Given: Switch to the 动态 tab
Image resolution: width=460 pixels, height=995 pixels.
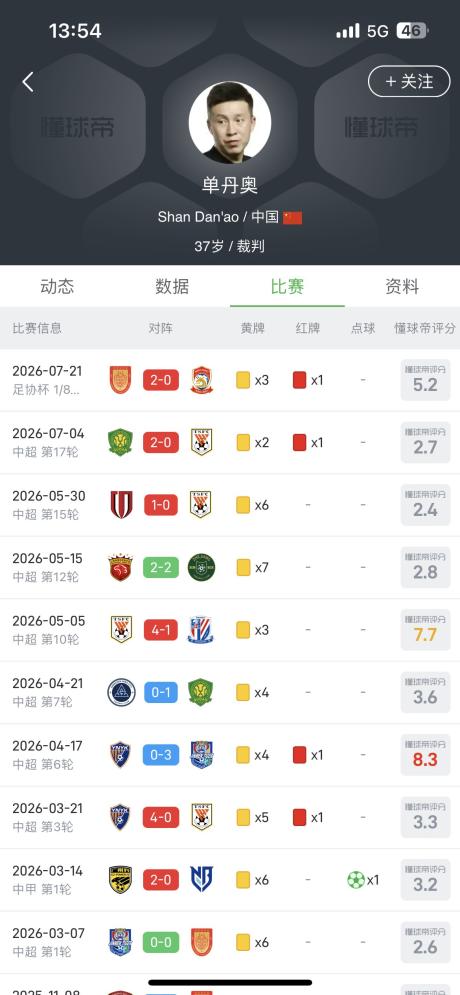Looking at the screenshot, I should click(x=57, y=286).
